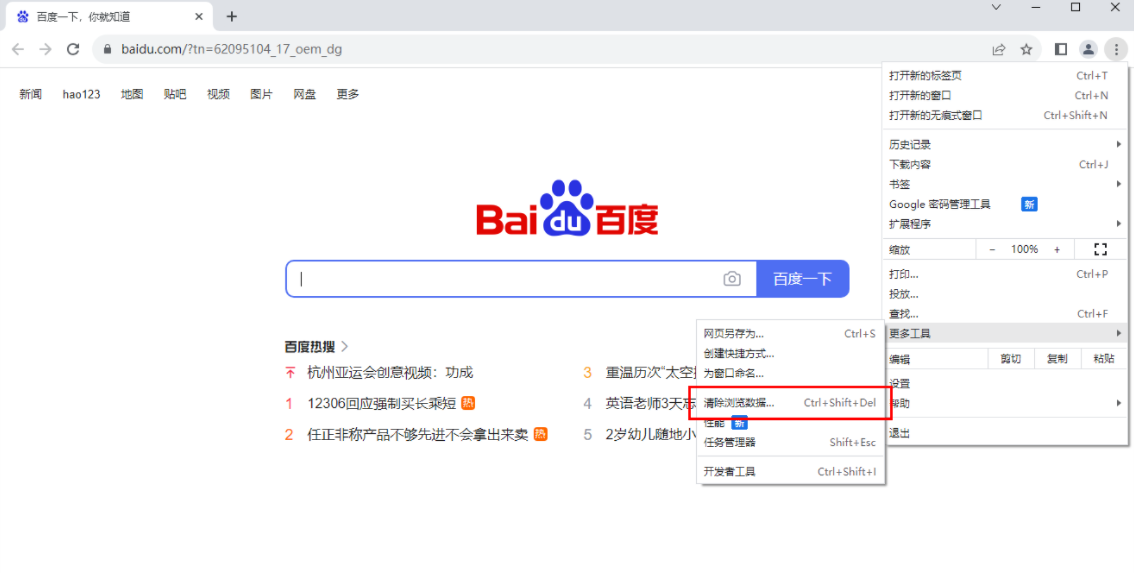Open hot search 任正非称产品不够先进不会拿出来卖

pyautogui.click(x=417, y=434)
